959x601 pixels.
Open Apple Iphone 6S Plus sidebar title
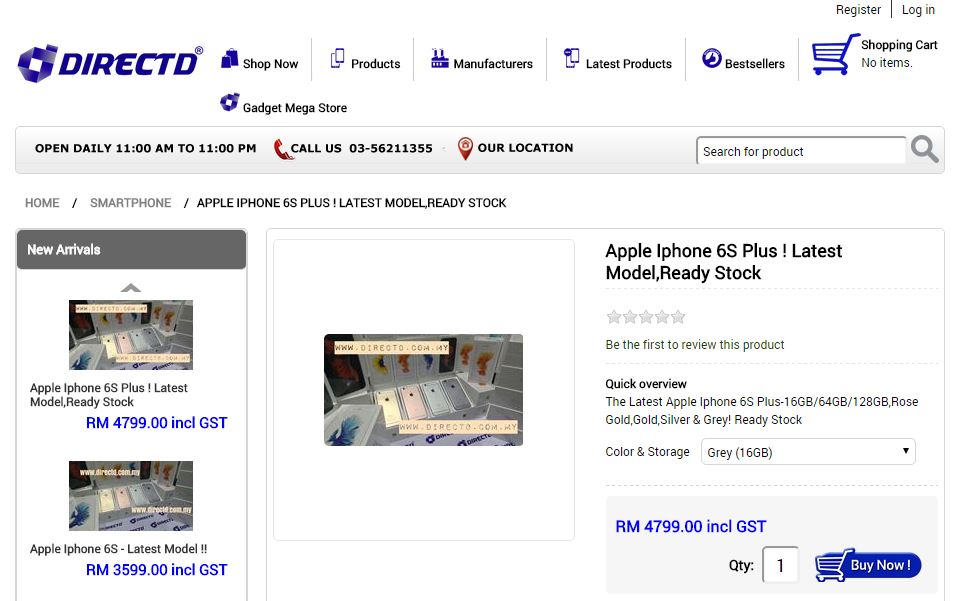tap(109, 395)
